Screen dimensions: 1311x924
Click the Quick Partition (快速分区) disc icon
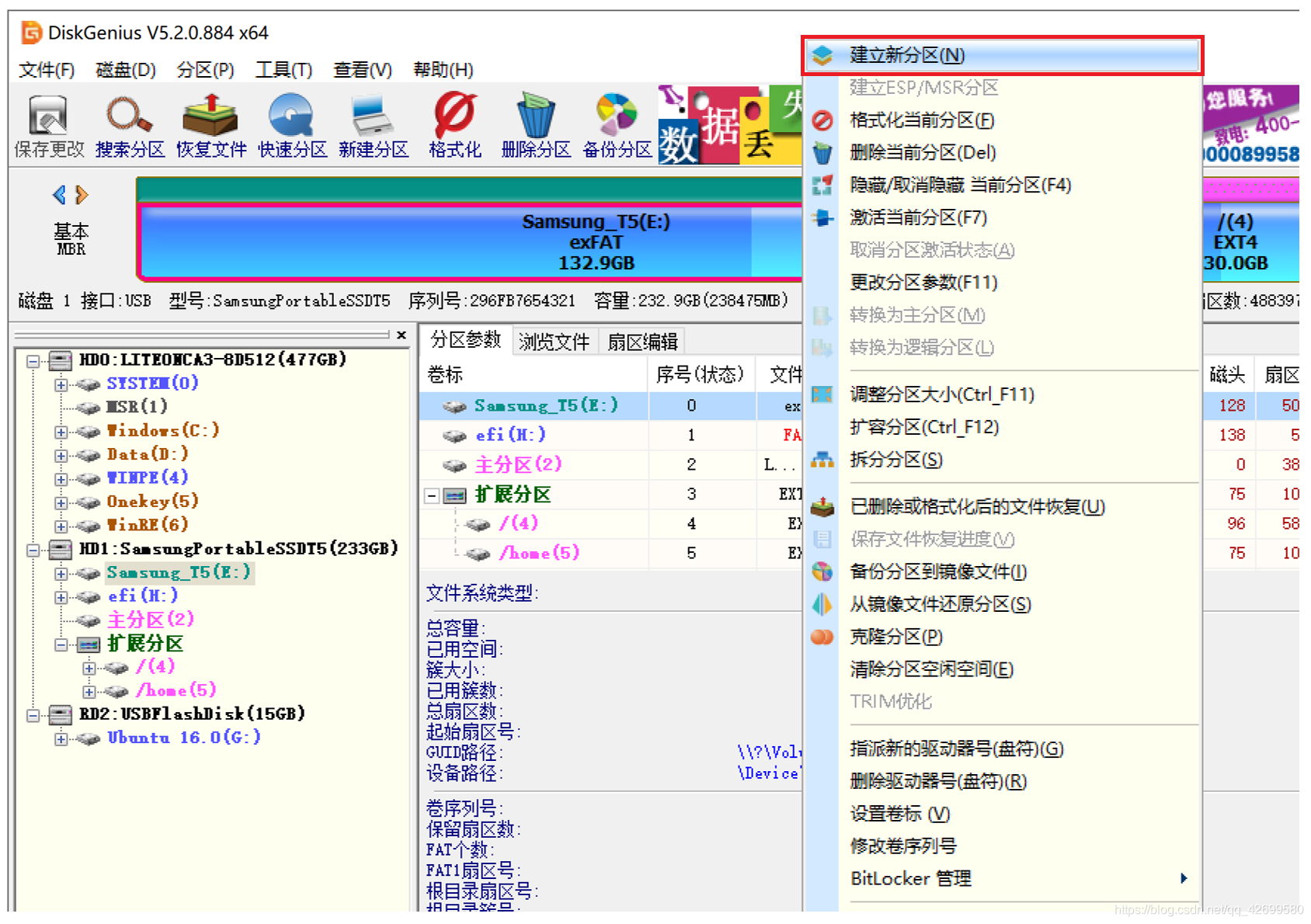[x=291, y=116]
